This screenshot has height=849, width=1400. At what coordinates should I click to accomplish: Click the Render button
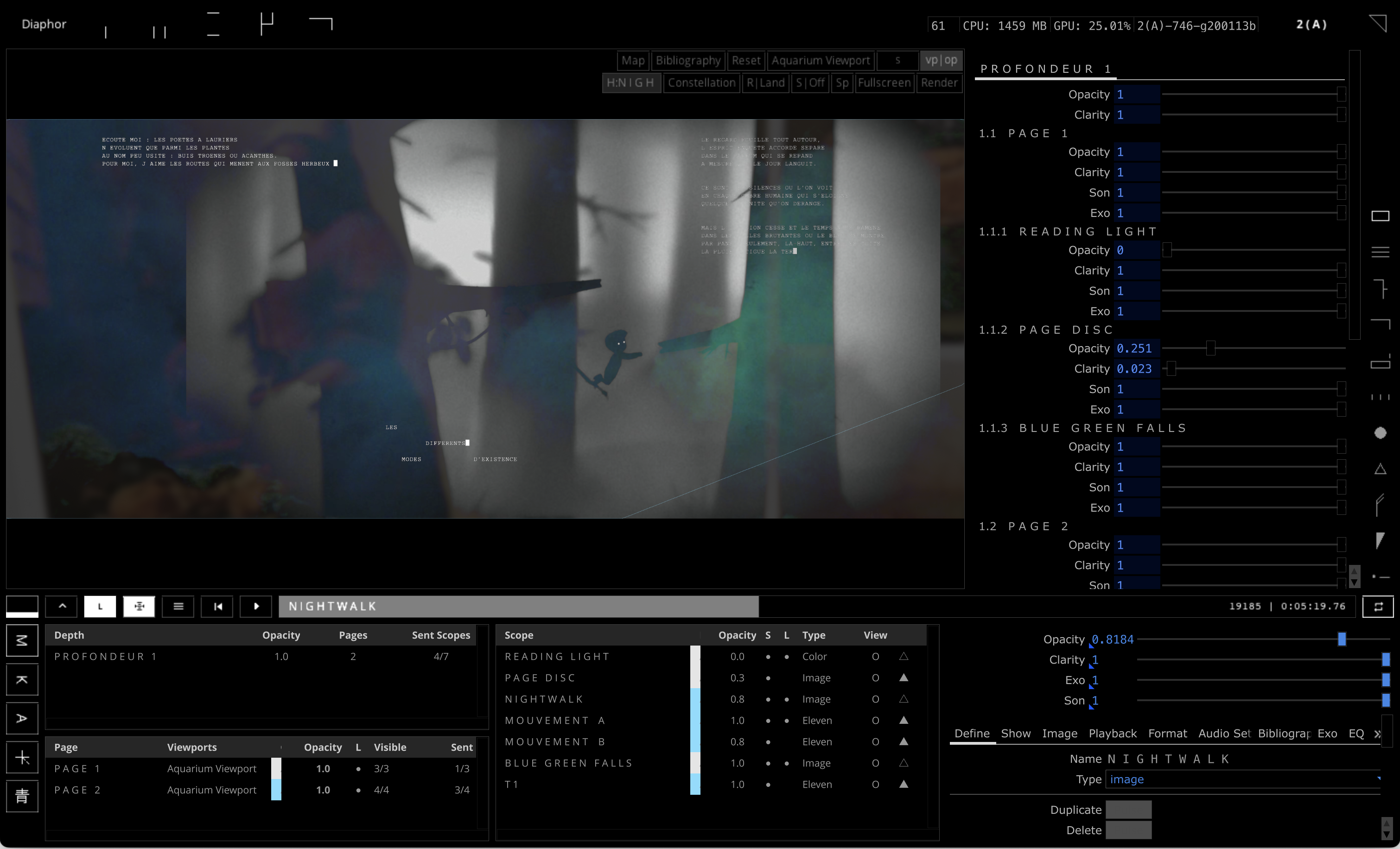tap(939, 83)
